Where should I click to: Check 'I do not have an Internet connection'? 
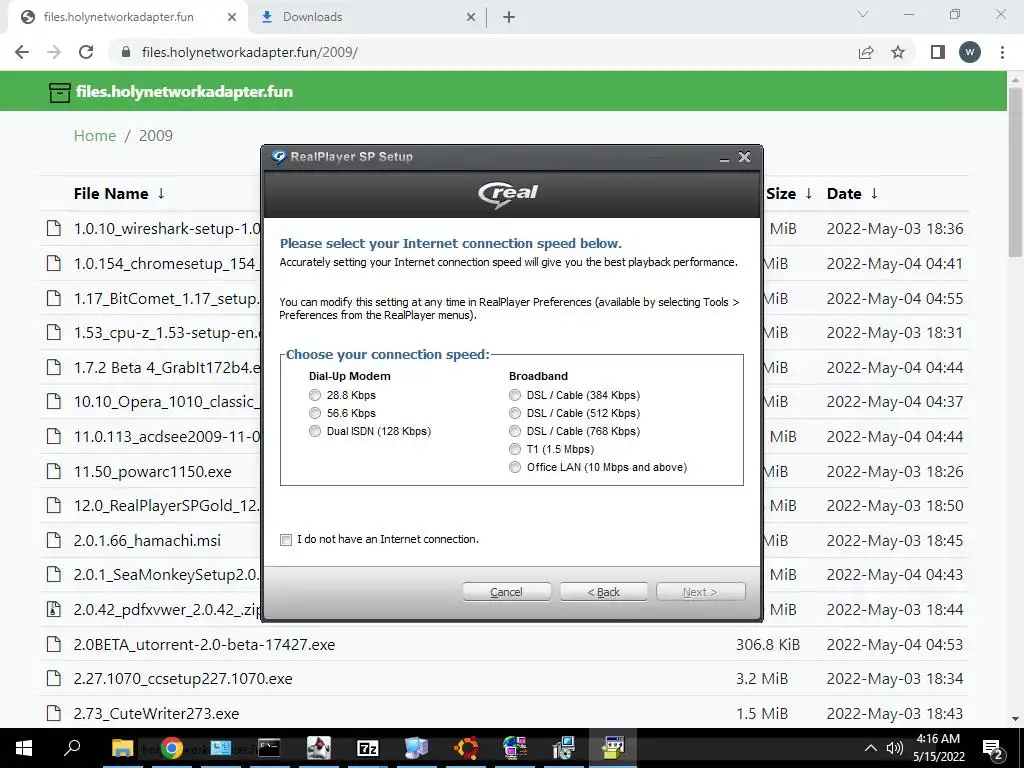click(x=286, y=539)
